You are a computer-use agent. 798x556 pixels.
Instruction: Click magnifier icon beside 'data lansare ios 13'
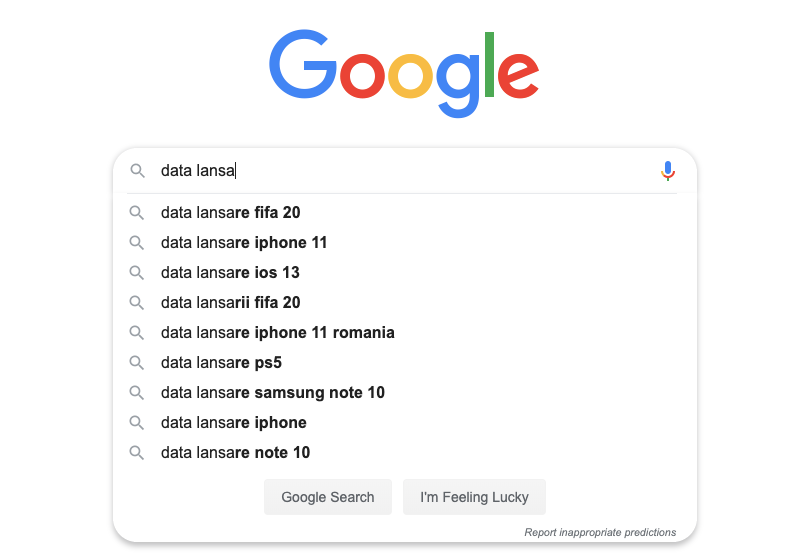tap(137, 272)
